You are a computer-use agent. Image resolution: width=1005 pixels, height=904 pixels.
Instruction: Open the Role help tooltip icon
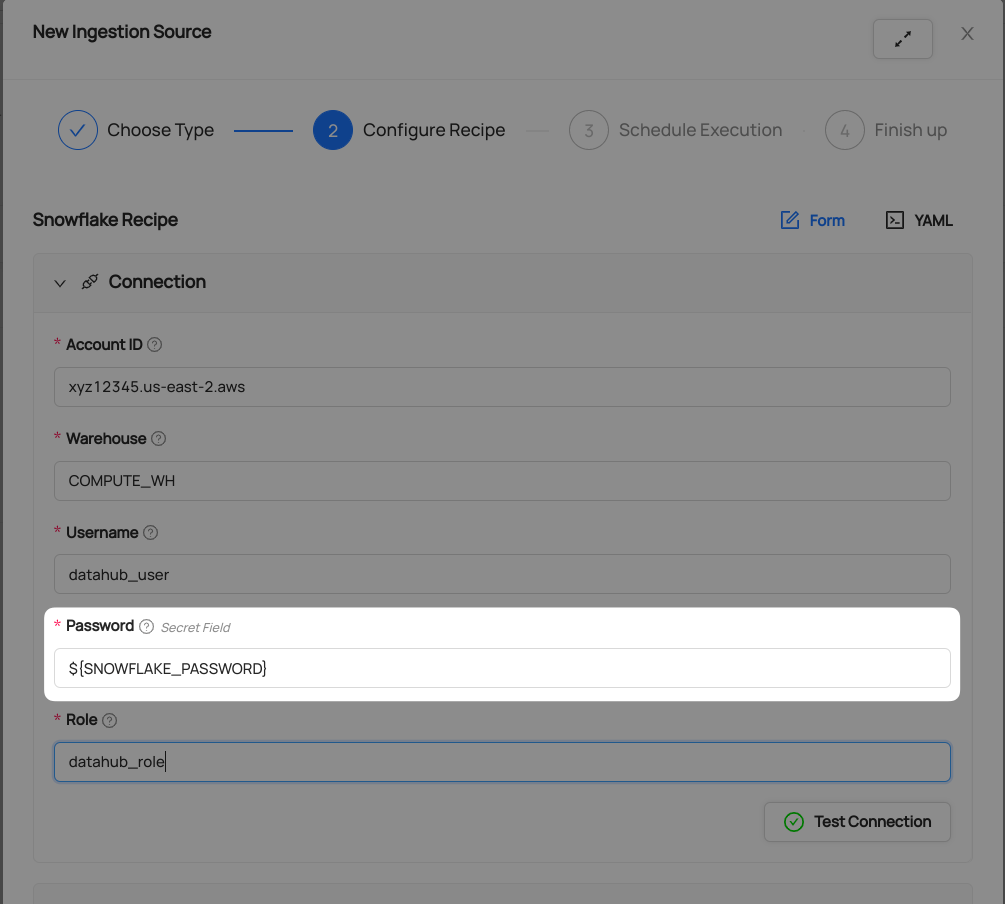click(x=110, y=719)
